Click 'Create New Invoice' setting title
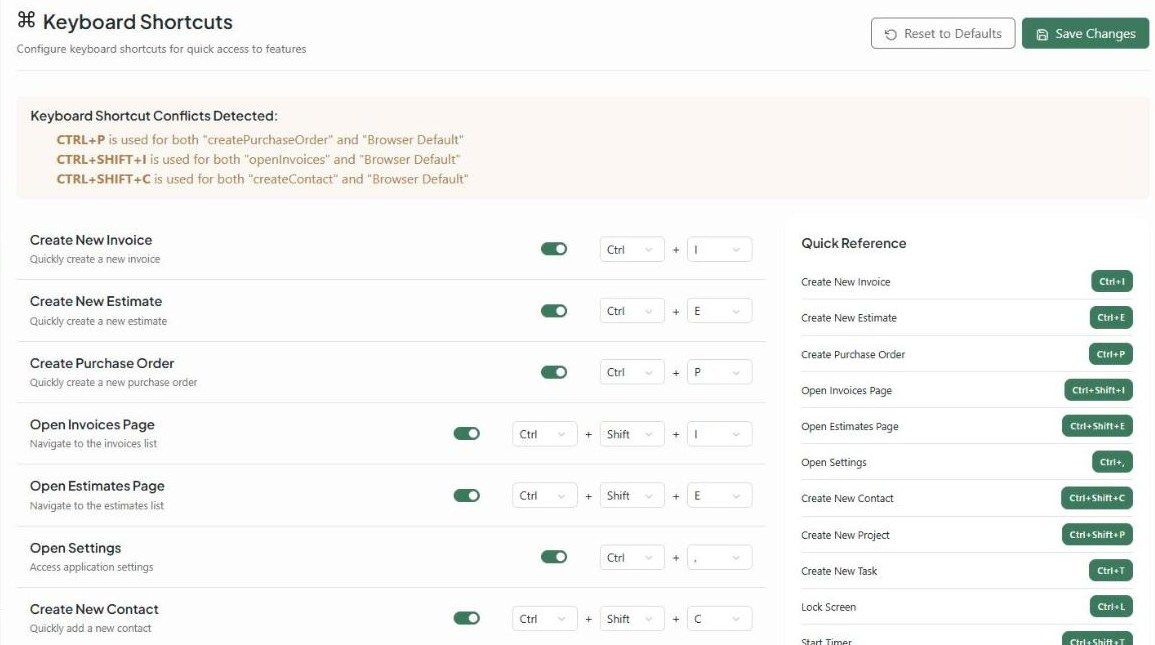Screen dimensions: 1155x645 click(91, 240)
